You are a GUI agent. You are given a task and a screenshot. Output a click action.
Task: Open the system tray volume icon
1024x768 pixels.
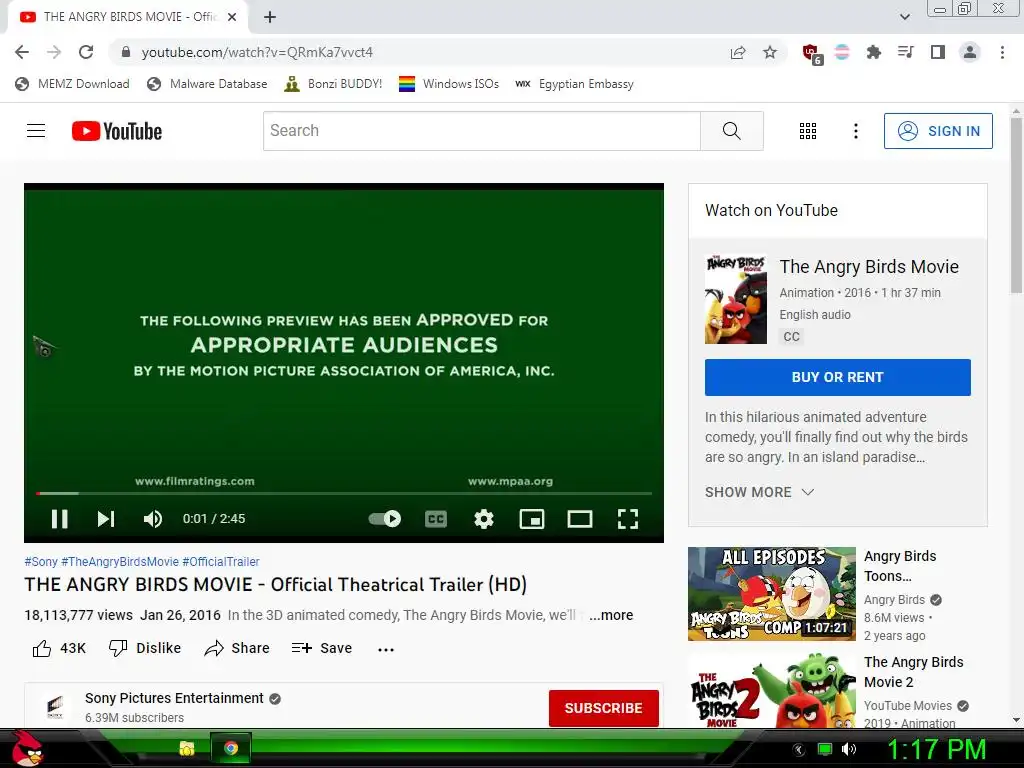click(x=849, y=749)
